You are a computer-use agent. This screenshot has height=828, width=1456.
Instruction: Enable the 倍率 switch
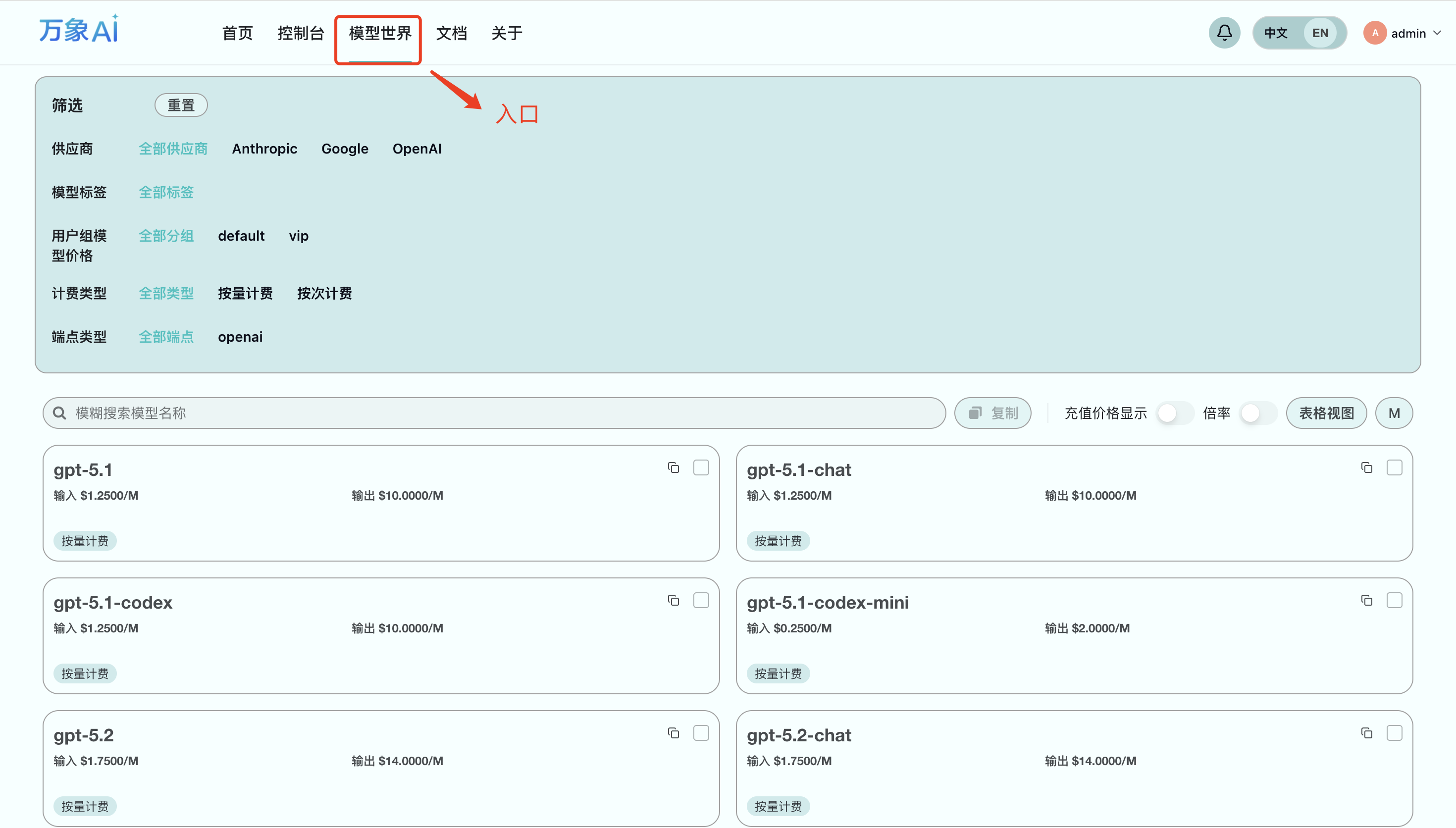tap(1257, 414)
